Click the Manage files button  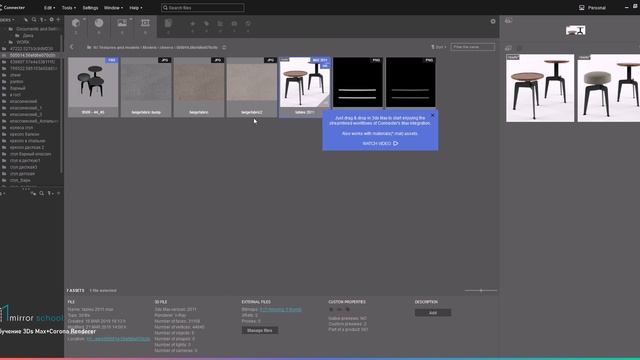pos(260,330)
